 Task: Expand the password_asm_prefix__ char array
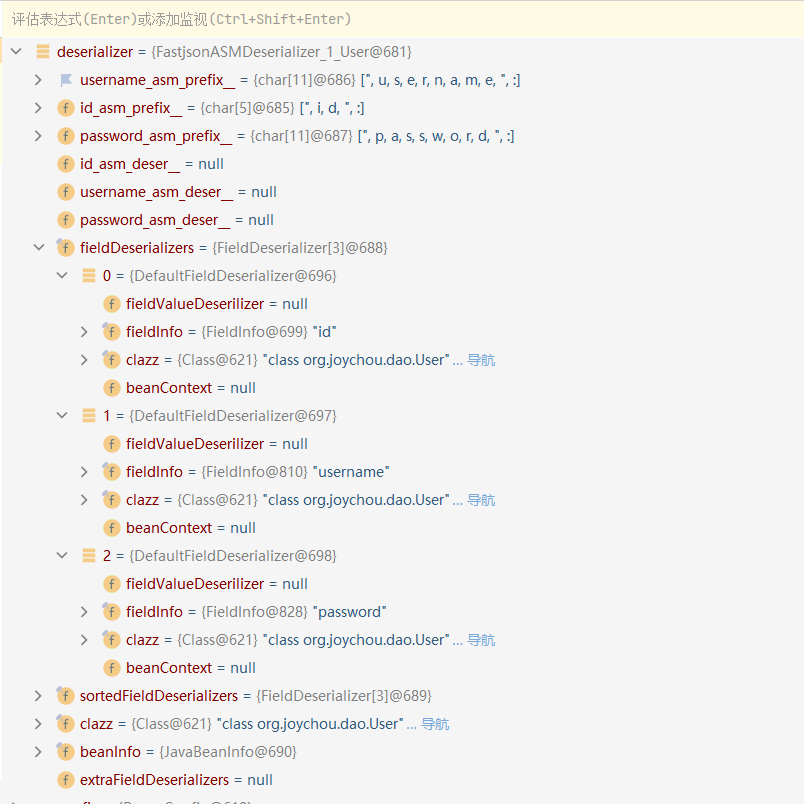coord(38,136)
